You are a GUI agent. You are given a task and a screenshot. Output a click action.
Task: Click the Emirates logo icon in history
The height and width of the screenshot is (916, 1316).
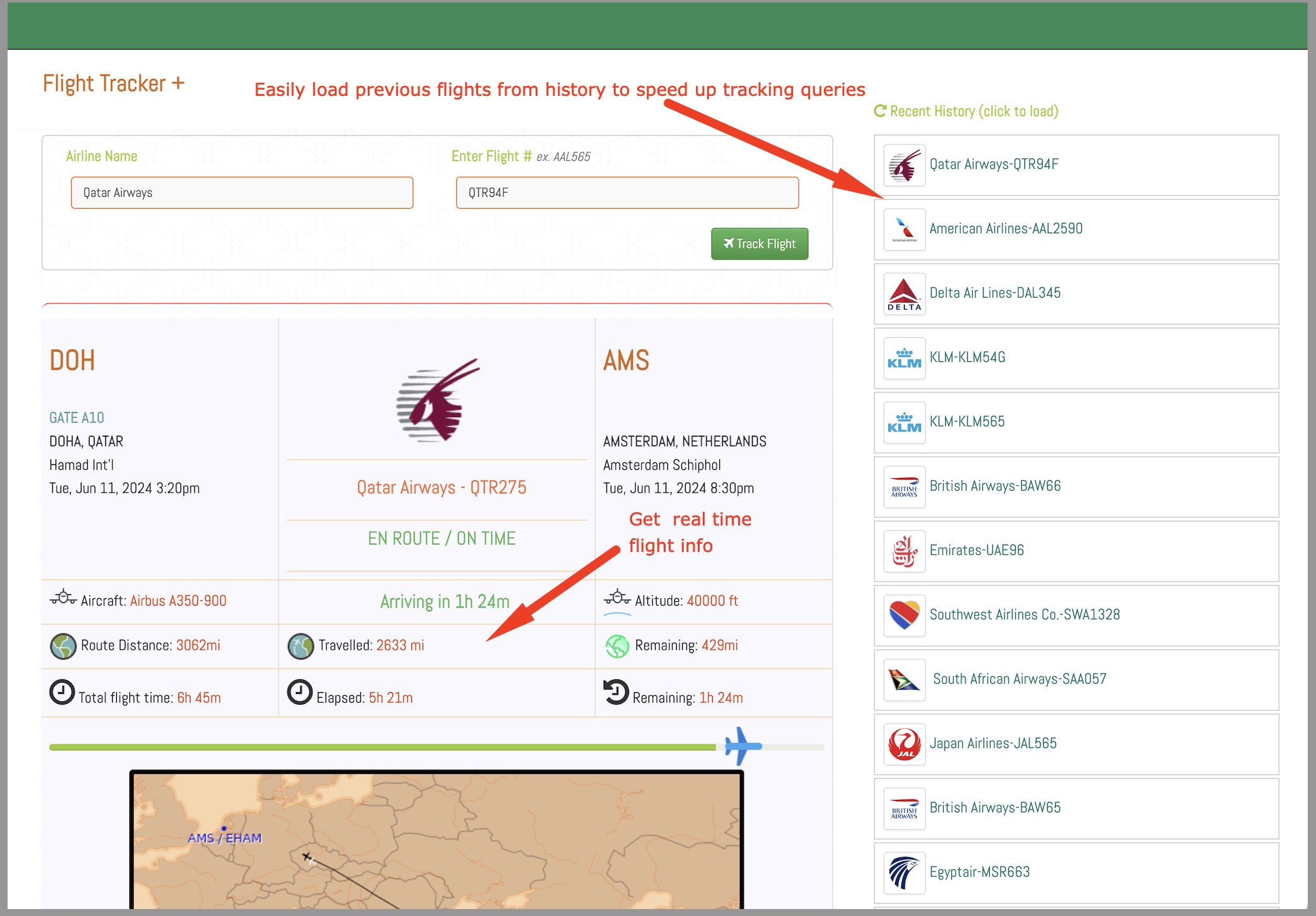(x=904, y=551)
